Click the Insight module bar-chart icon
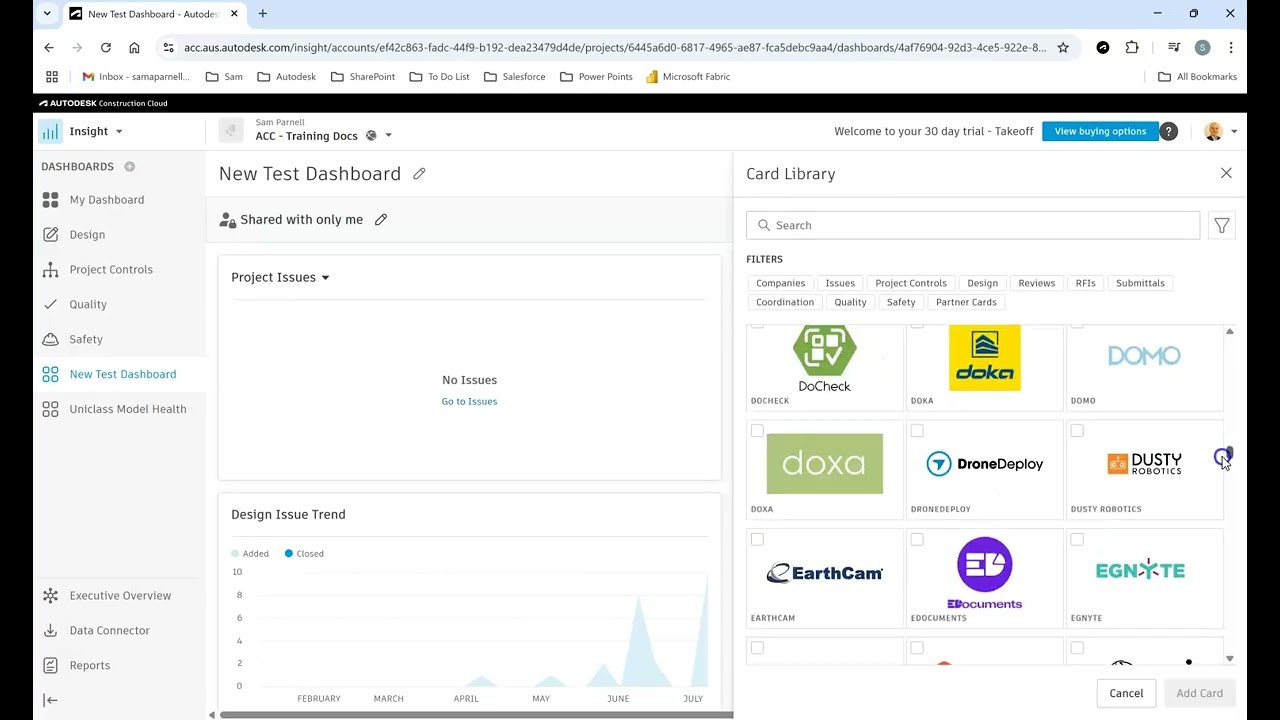The image size is (1280, 720). tap(50, 131)
